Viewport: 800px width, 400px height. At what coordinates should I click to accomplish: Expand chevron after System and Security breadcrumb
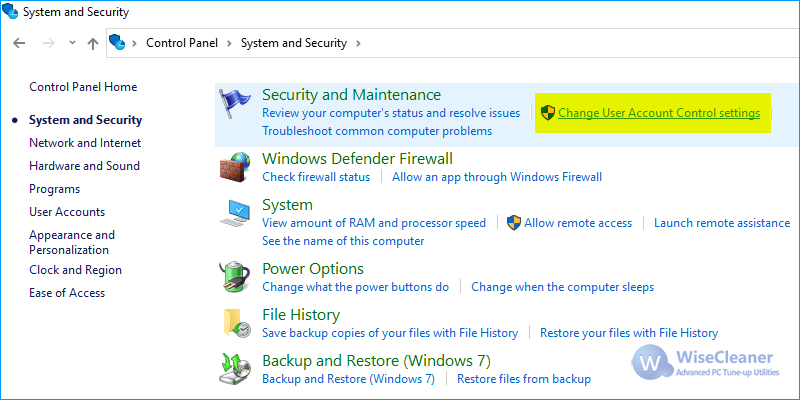click(358, 43)
